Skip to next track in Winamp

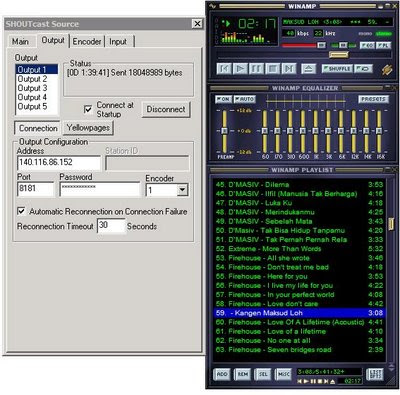(289, 69)
